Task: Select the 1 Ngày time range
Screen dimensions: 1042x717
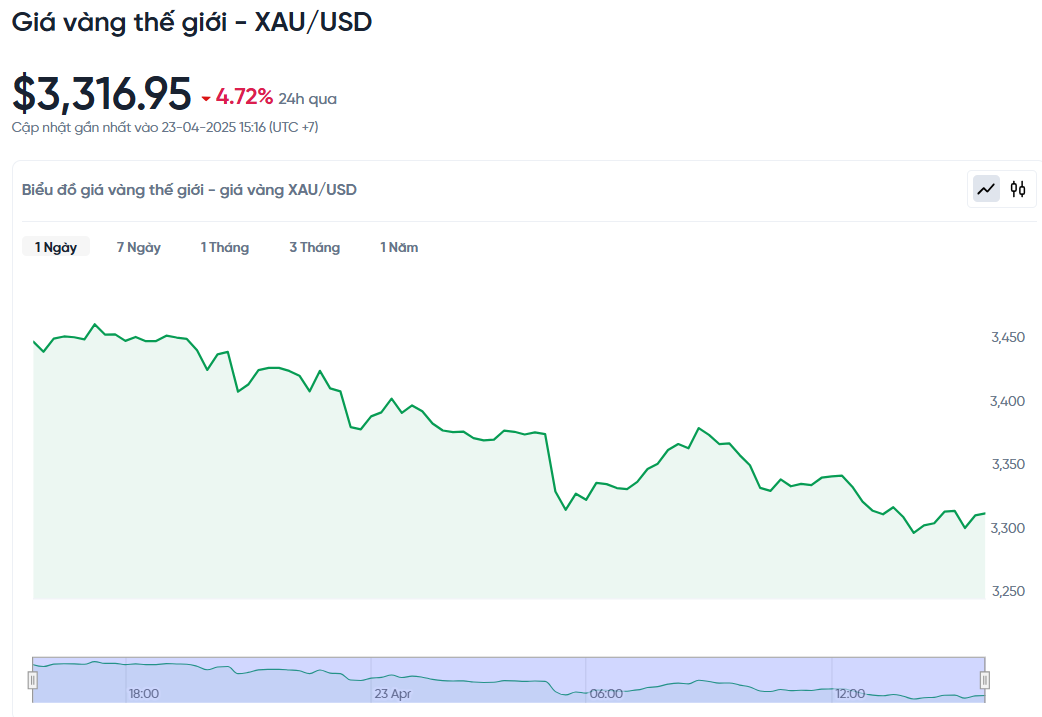Action: [x=56, y=247]
